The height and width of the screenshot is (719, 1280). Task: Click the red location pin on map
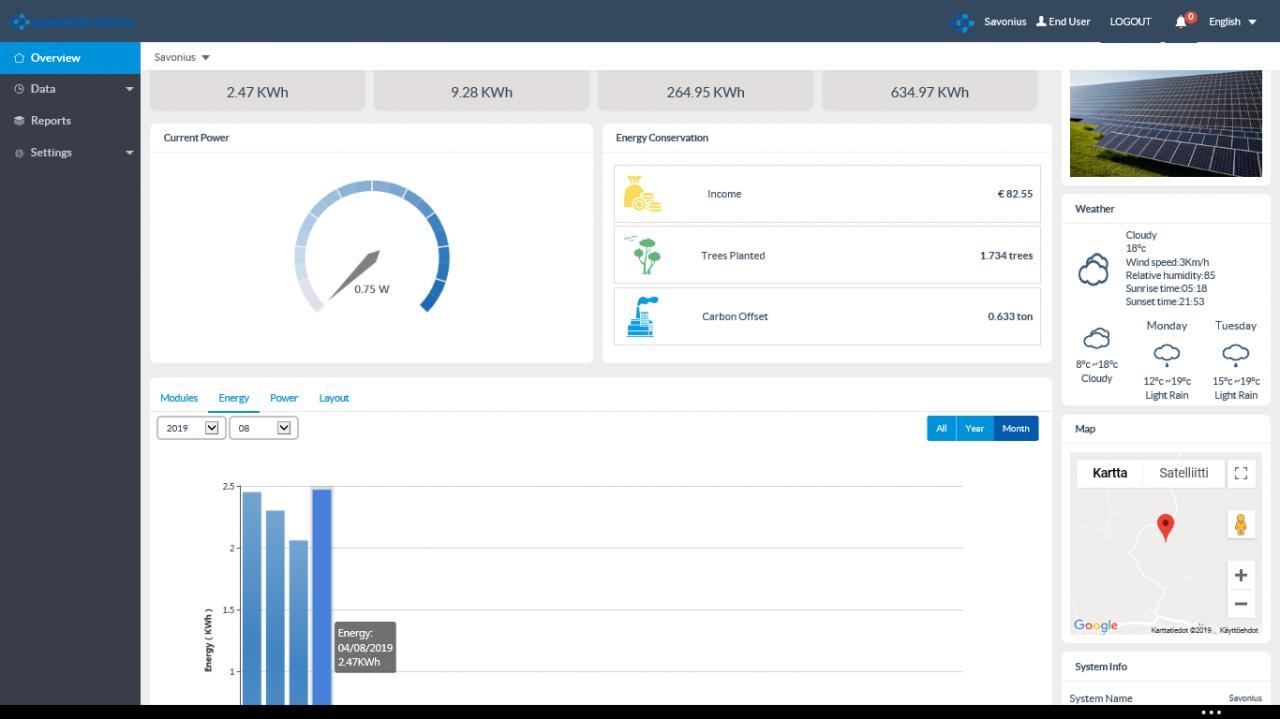click(x=1165, y=527)
